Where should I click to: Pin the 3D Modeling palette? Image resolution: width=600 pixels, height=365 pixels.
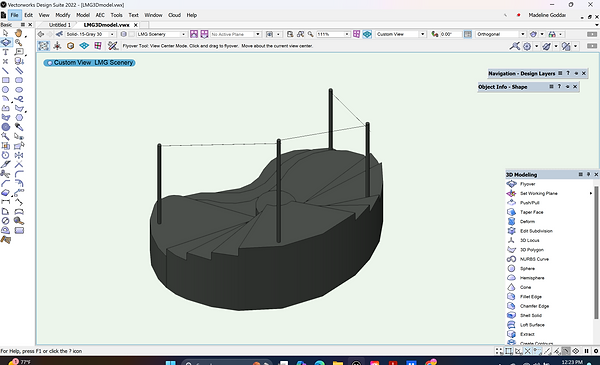point(589,174)
